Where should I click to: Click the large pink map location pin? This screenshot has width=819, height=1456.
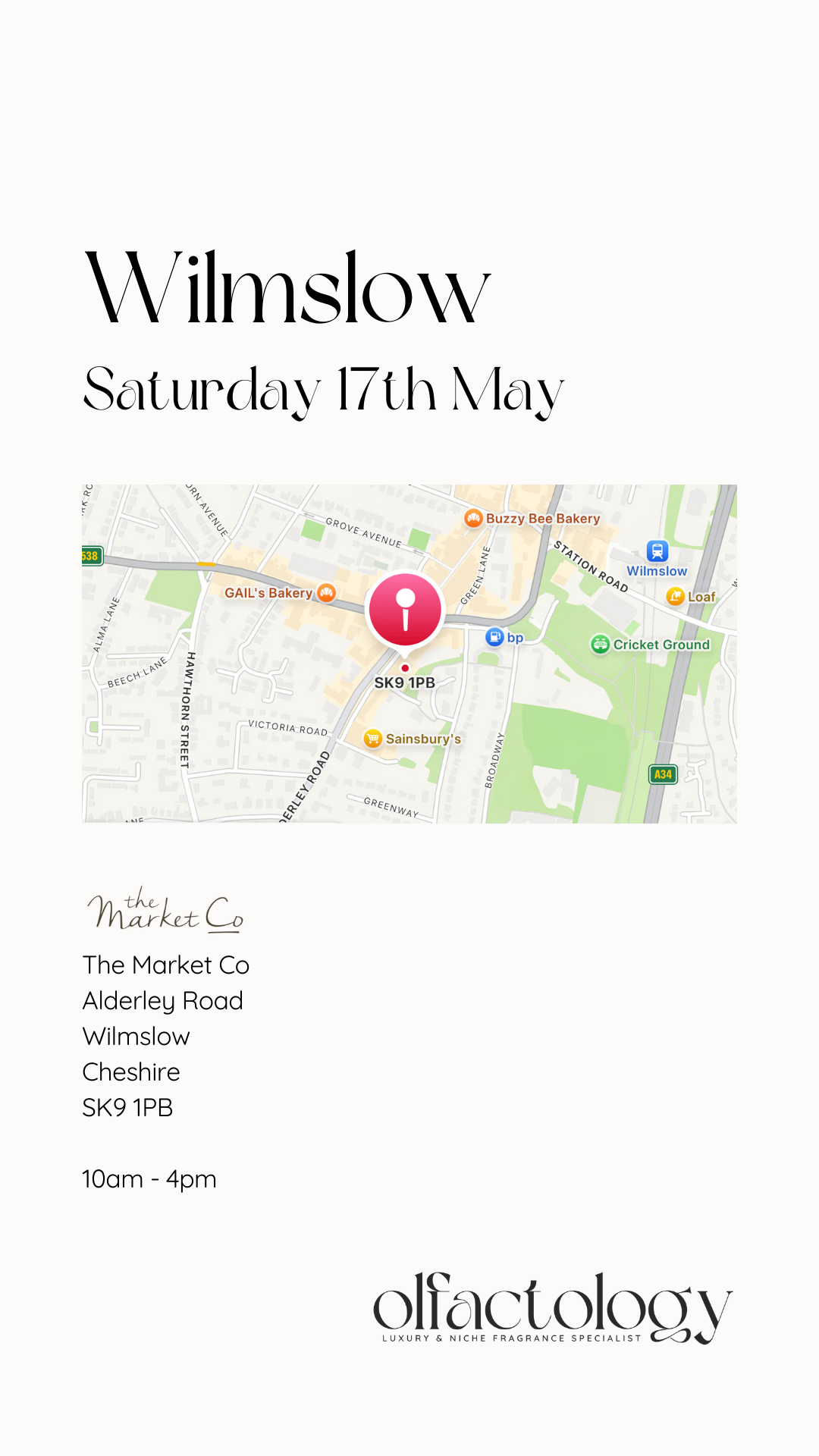point(405,611)
